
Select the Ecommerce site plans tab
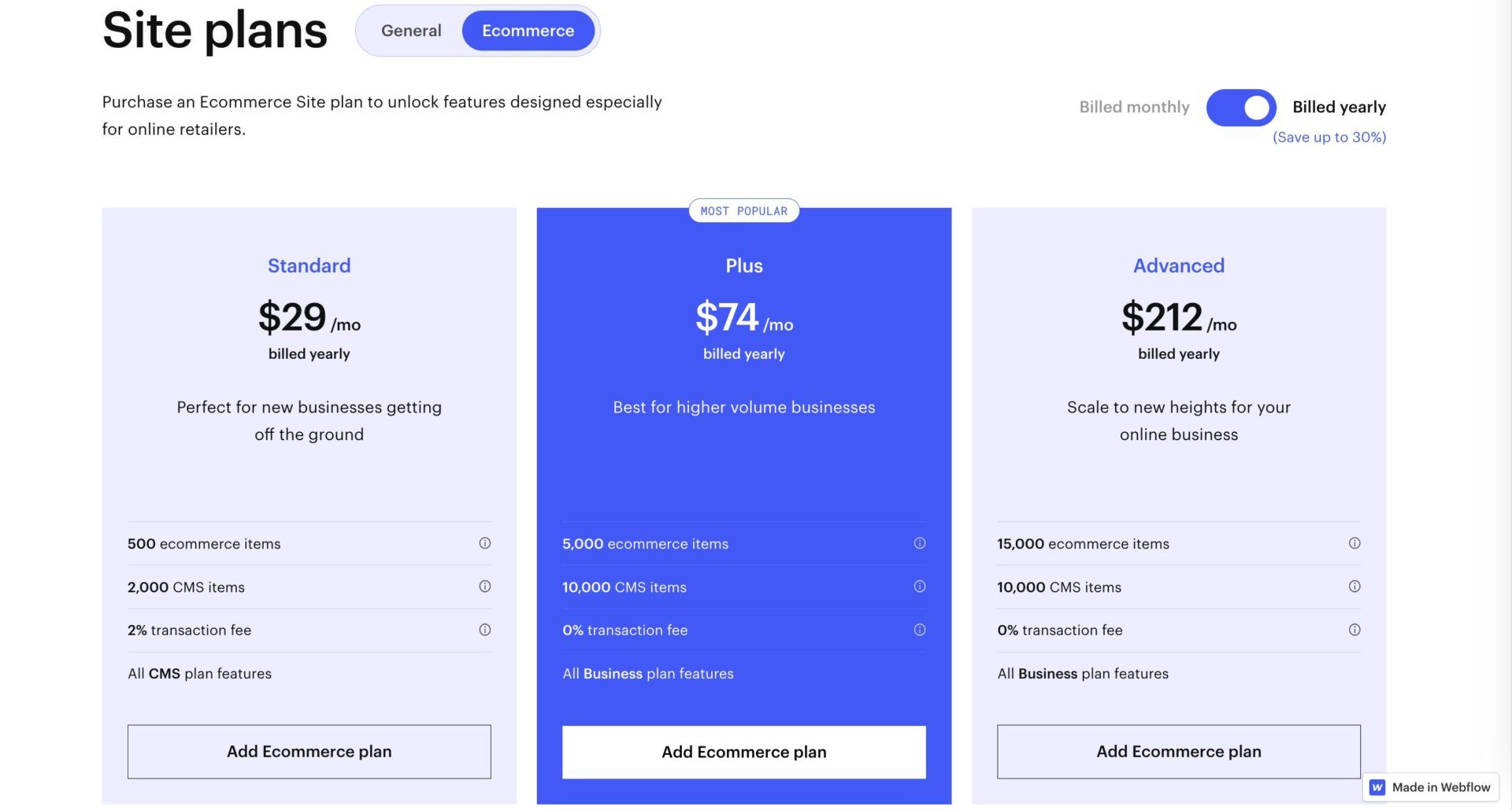point(528,31)
